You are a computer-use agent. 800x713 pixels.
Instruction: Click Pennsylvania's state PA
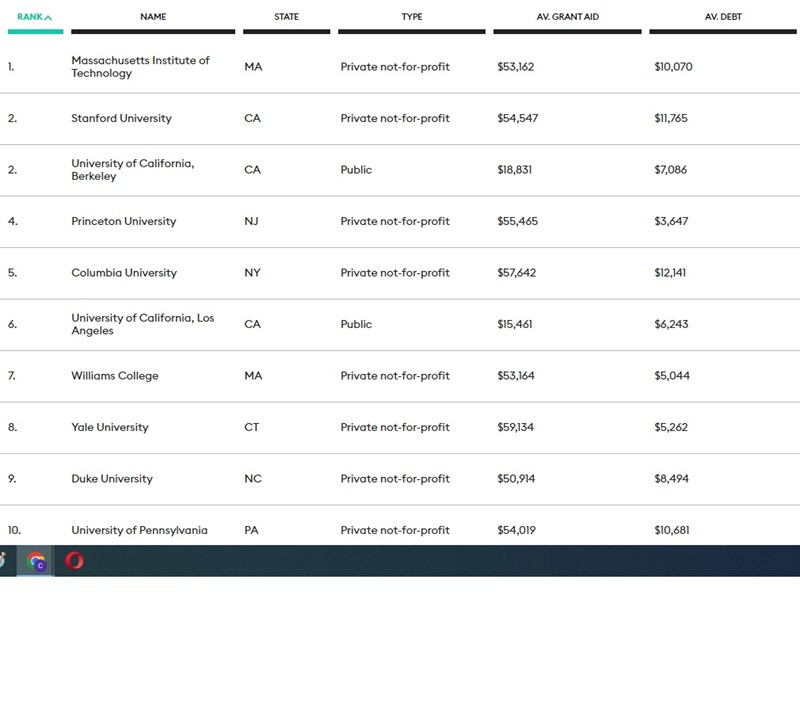[x=251, y=531]
